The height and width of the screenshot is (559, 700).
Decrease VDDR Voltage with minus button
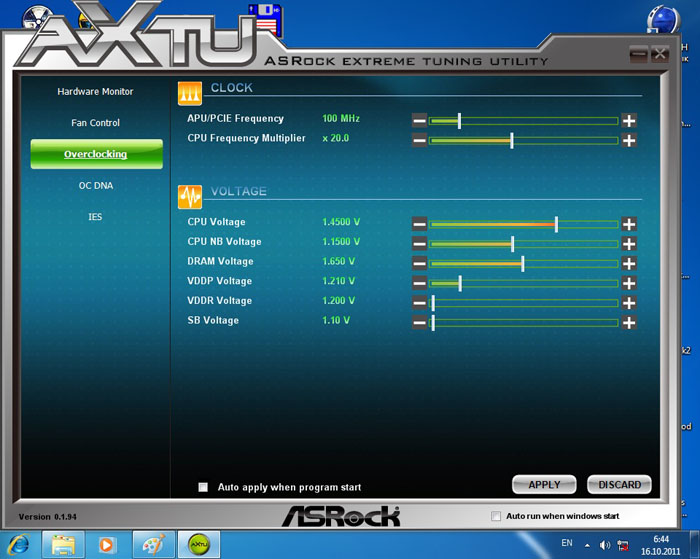coord(419,303)
